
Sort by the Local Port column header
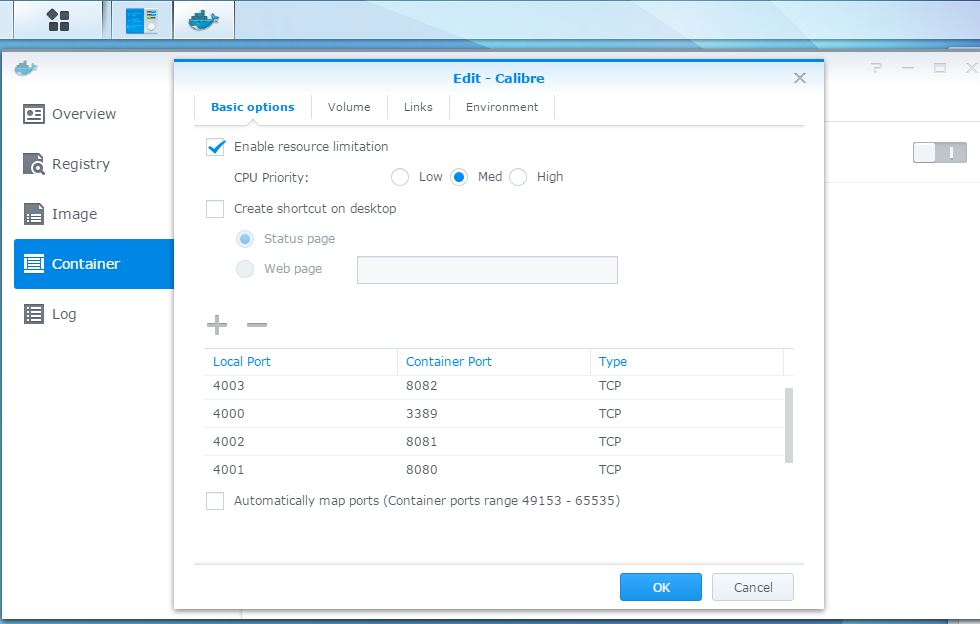[301, 361]
